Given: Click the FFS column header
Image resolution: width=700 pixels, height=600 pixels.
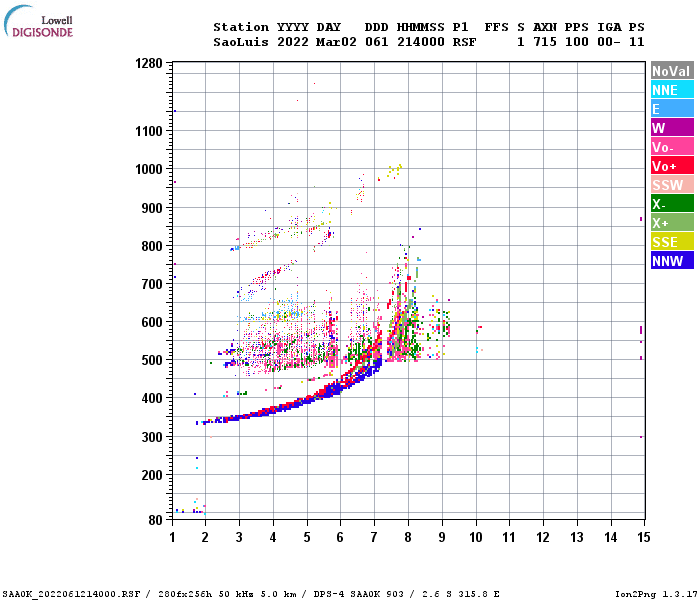Looking at the screenshot, I should (x=496, y=27).
